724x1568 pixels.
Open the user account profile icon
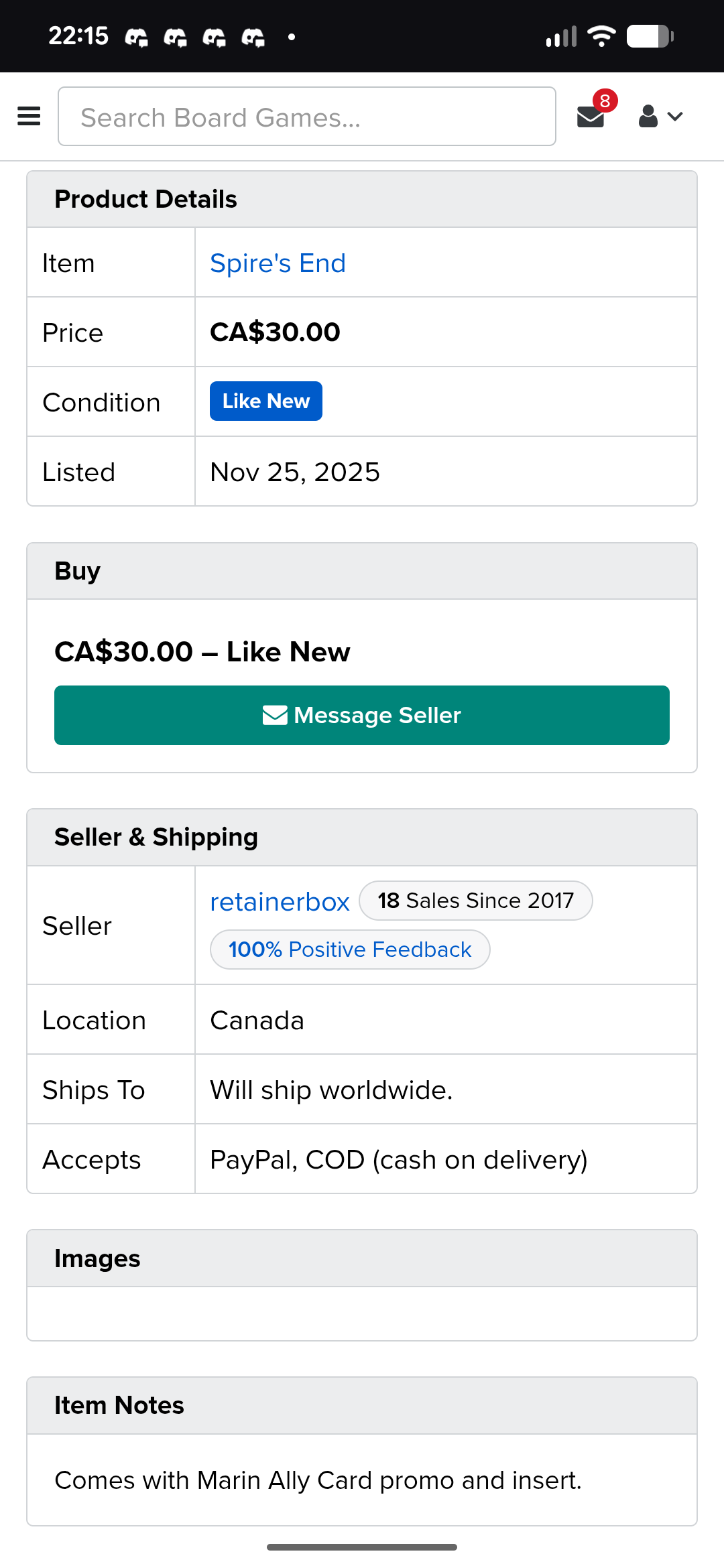pyautogui.click(x=648, y=117)
